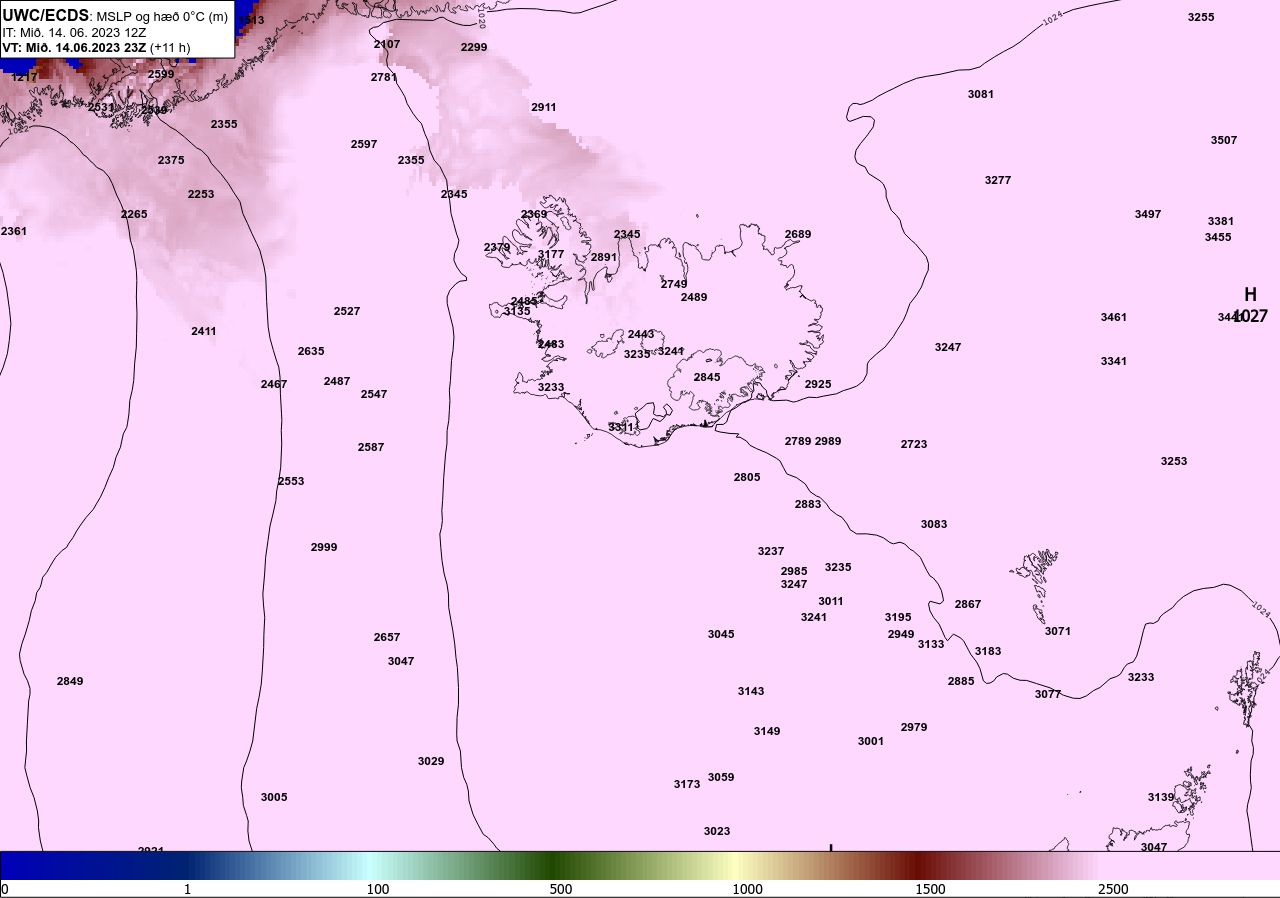
Task: Click the height value 3045
Action: point(721,634)
